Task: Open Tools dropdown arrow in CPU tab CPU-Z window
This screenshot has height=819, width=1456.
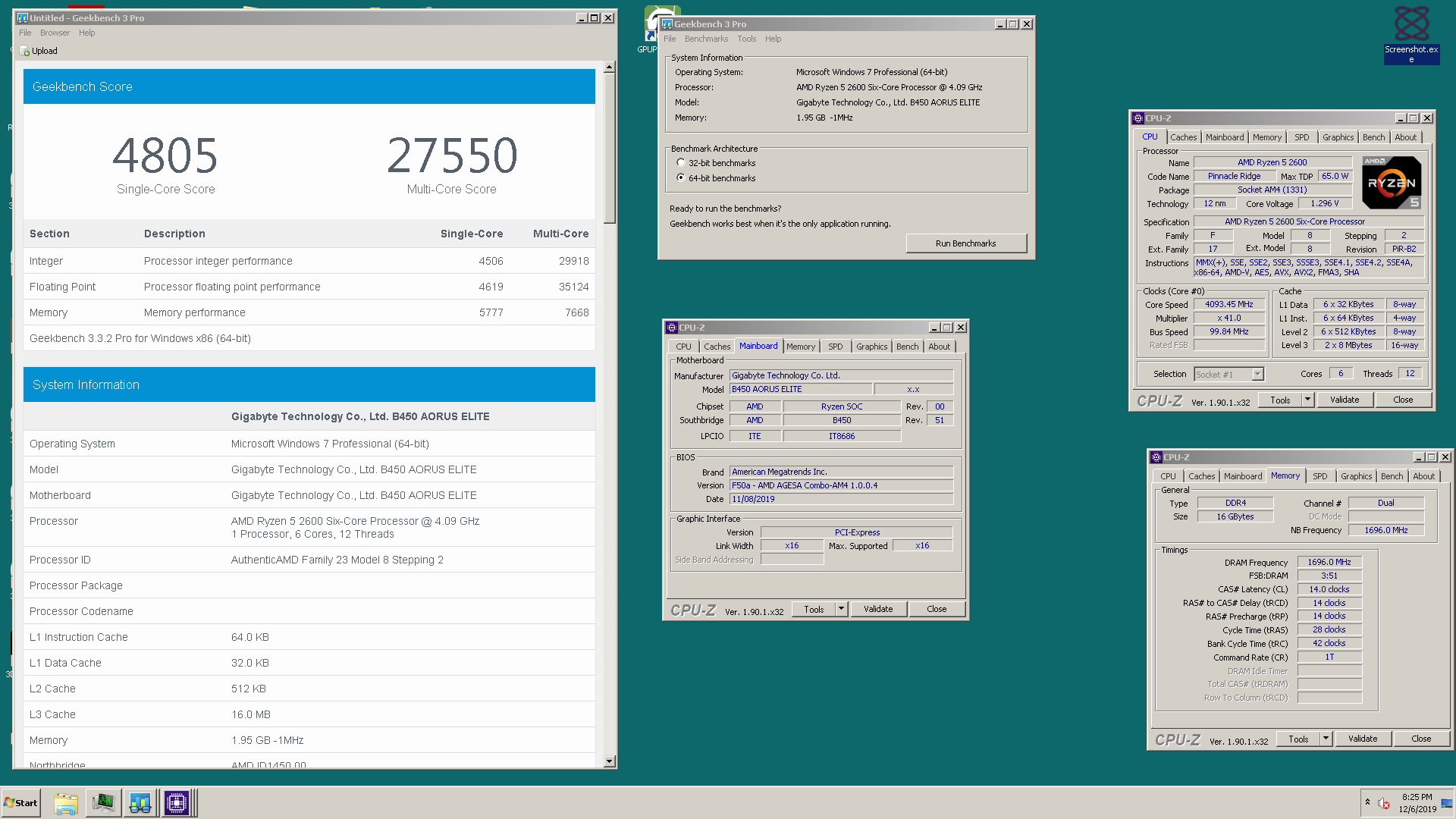Action: [1307, 400]
